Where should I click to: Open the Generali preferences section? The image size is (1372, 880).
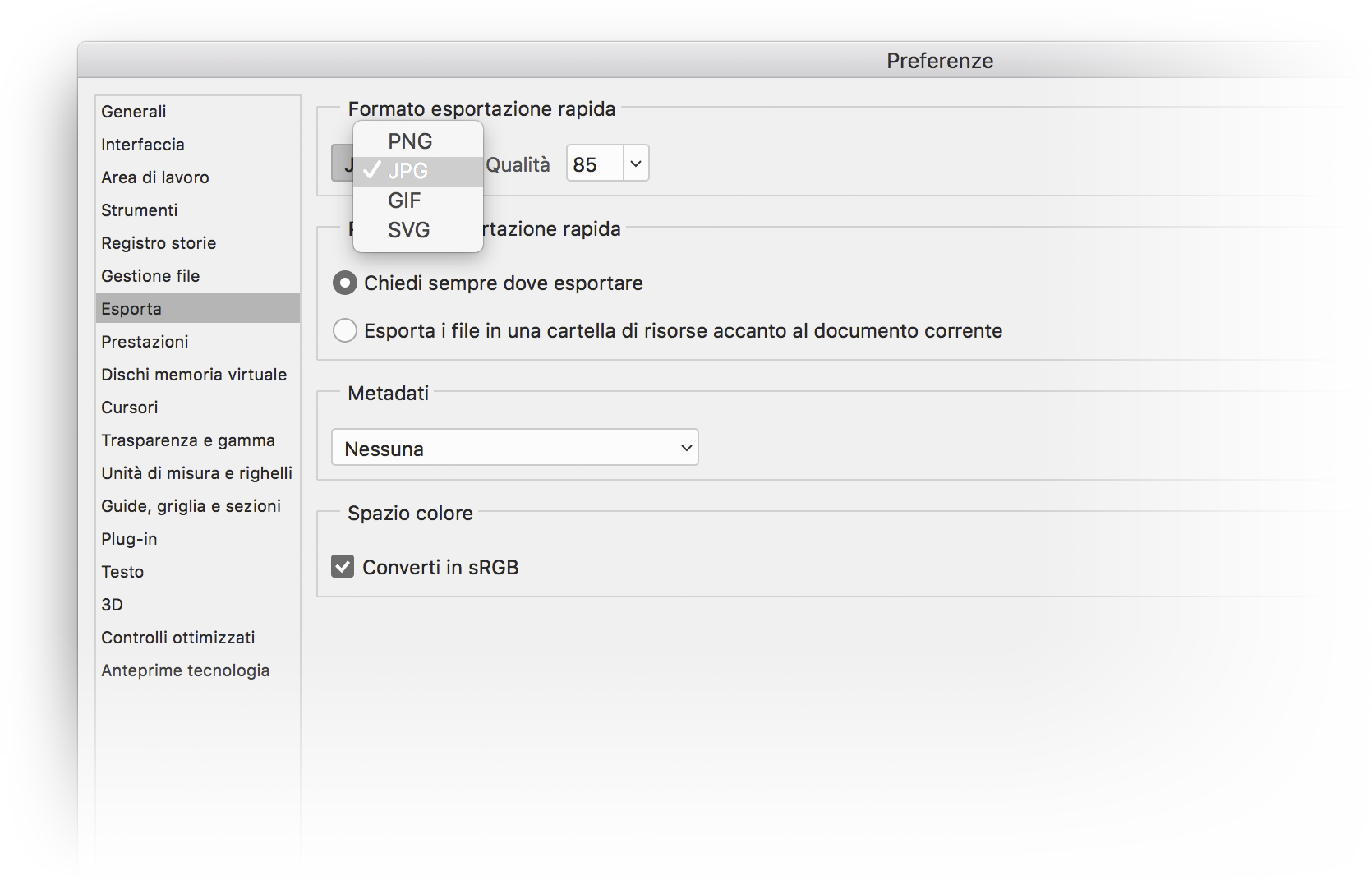pyautogui.click(x=134, y=112)
